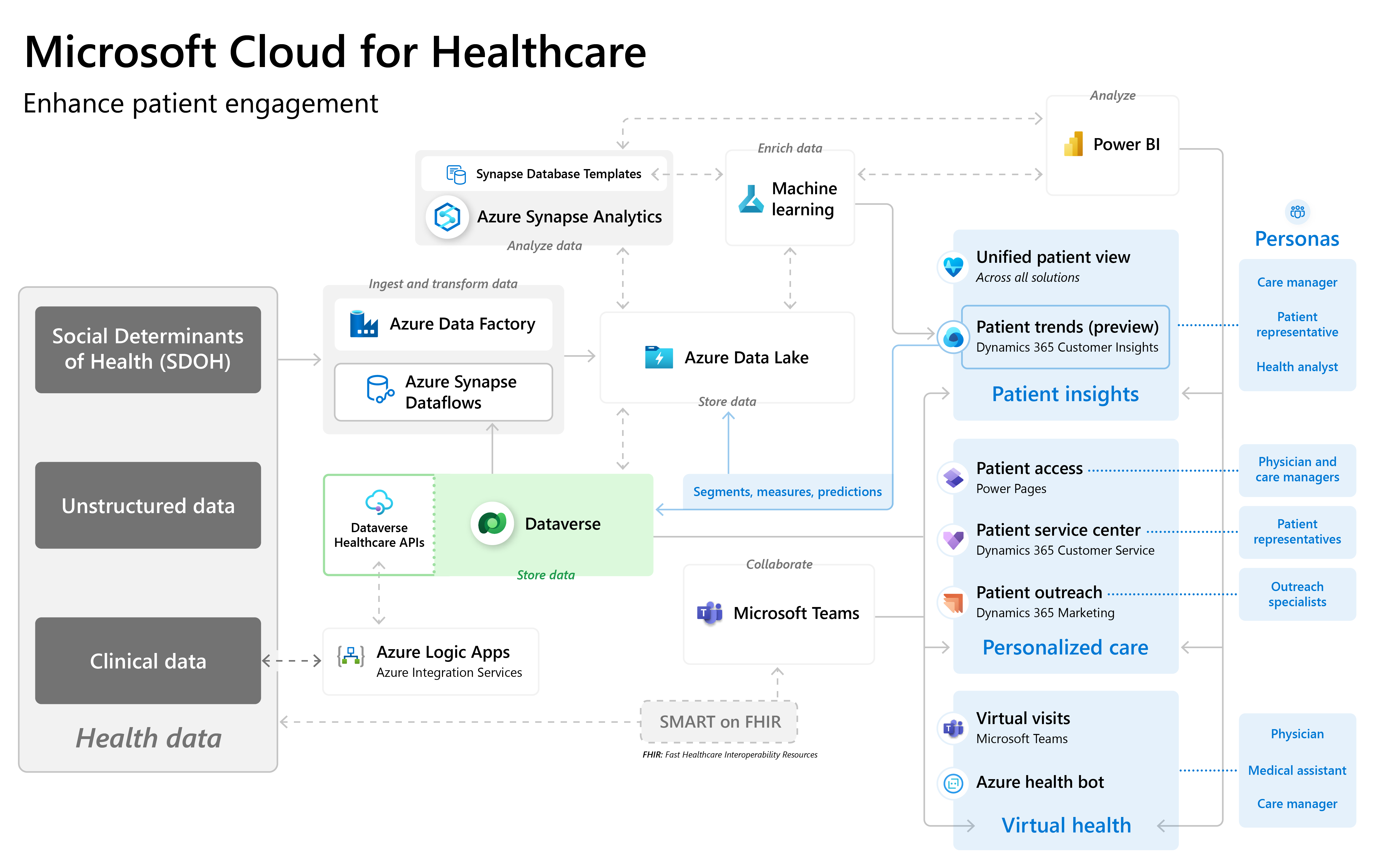Click the Enrich data caption

(x=790, y=149)
